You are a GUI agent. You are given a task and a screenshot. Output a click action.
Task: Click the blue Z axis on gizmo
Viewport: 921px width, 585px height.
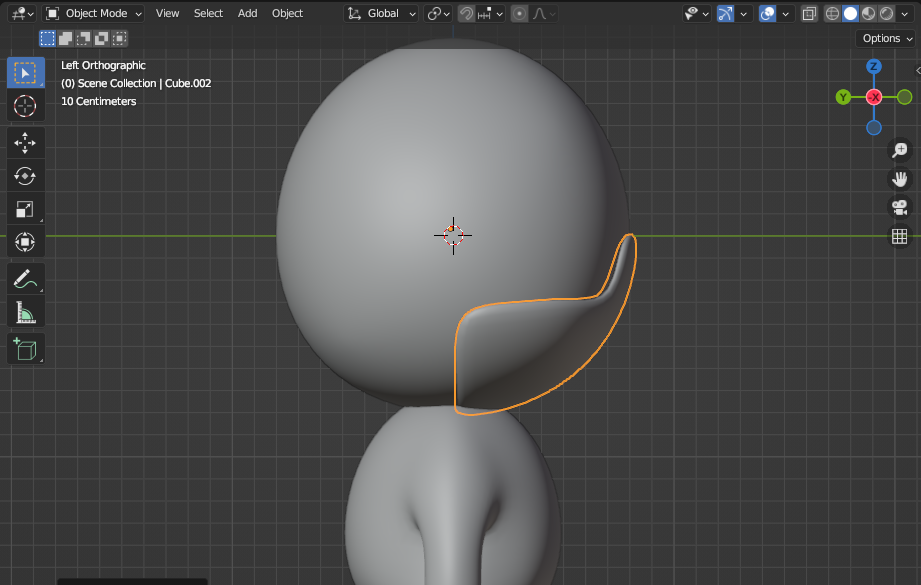point(874,67)
